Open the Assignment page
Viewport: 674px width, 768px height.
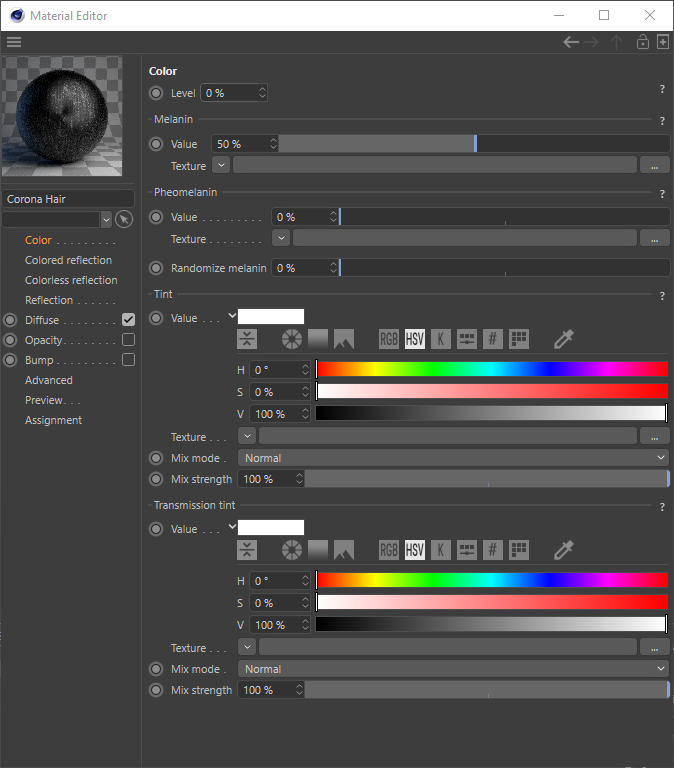click(53, 420)
